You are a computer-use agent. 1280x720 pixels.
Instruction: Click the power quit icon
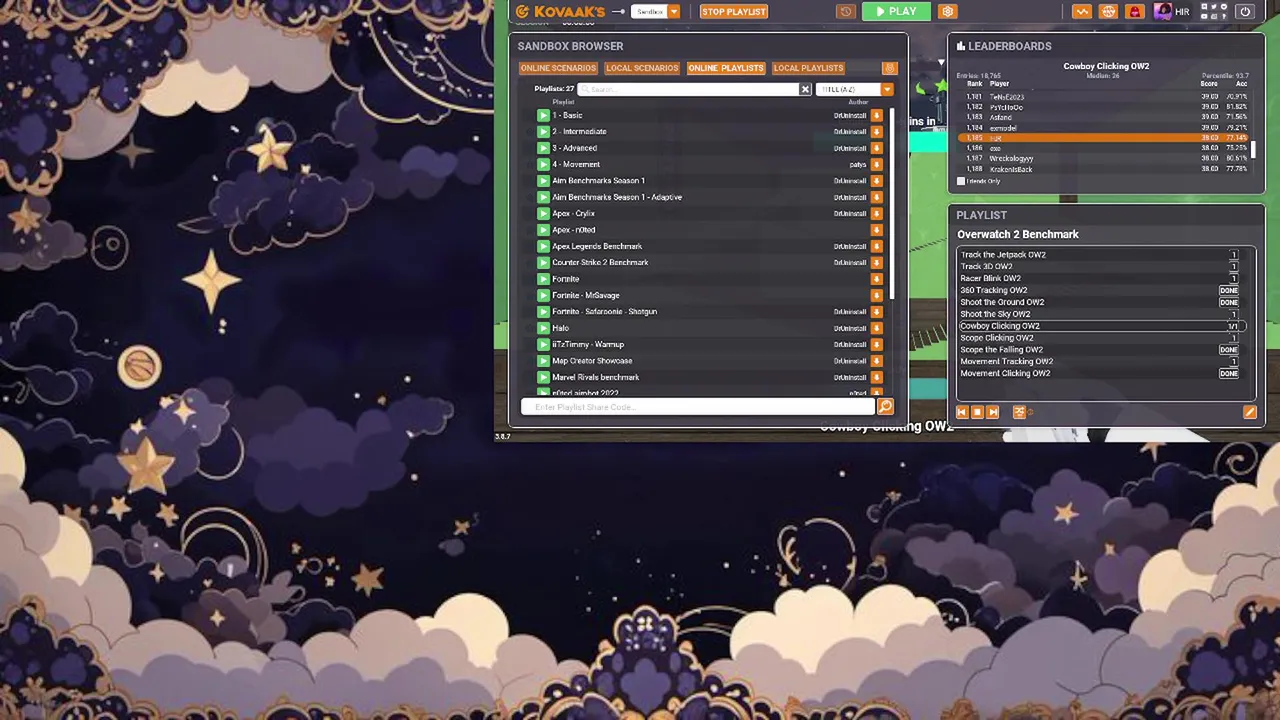pos(1245,12)
